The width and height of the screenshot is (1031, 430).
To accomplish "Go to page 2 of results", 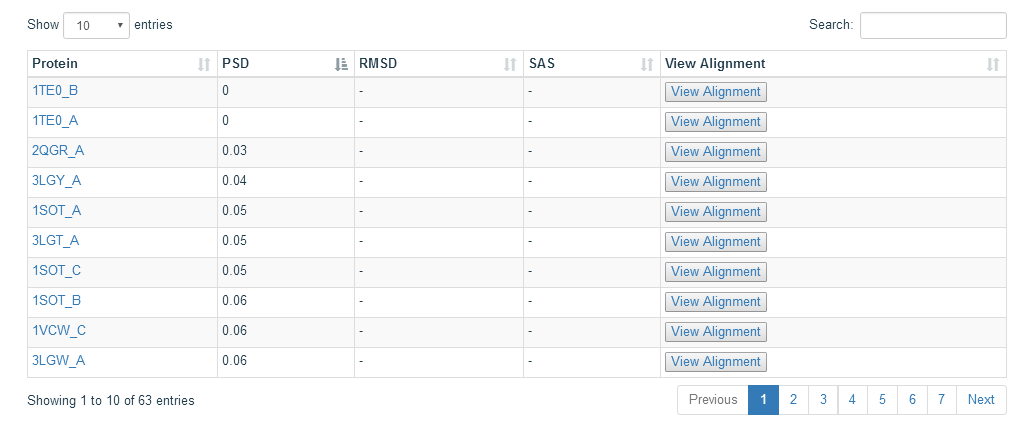I will point(794,400).
